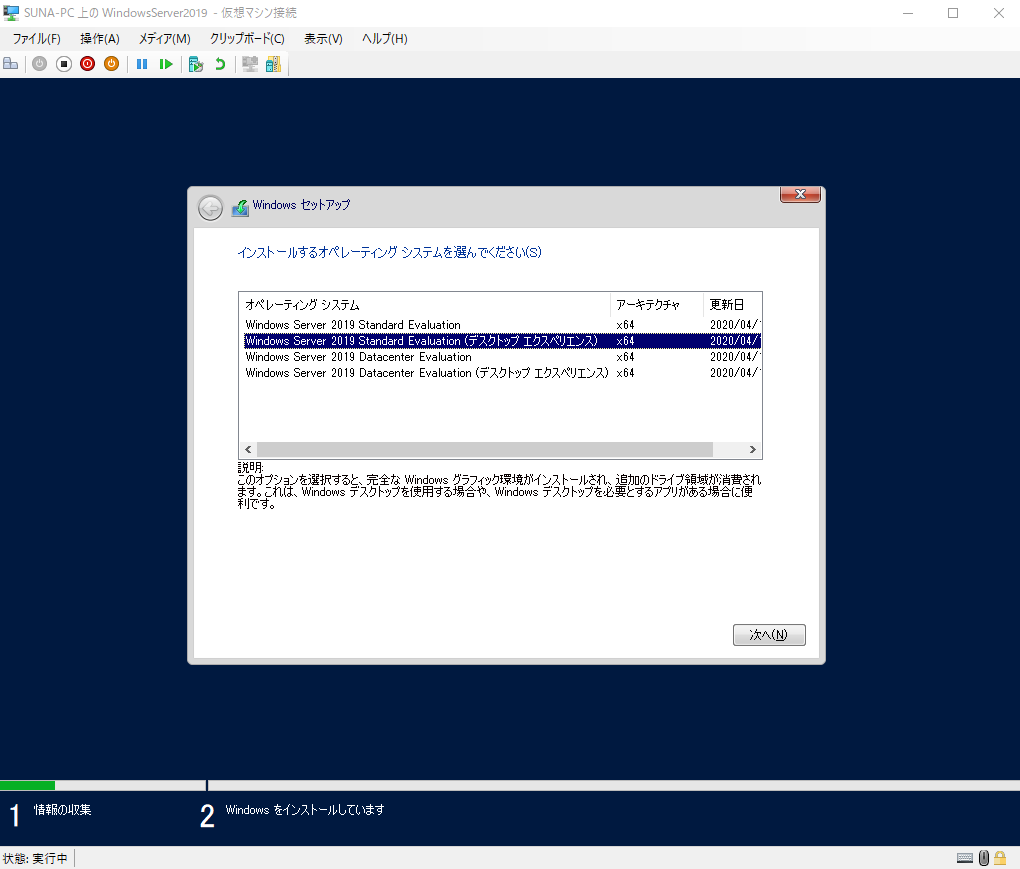Click the mouse icon in the status bar
This screenshot has height=869, width=1020.
click(x=984, y=858)
